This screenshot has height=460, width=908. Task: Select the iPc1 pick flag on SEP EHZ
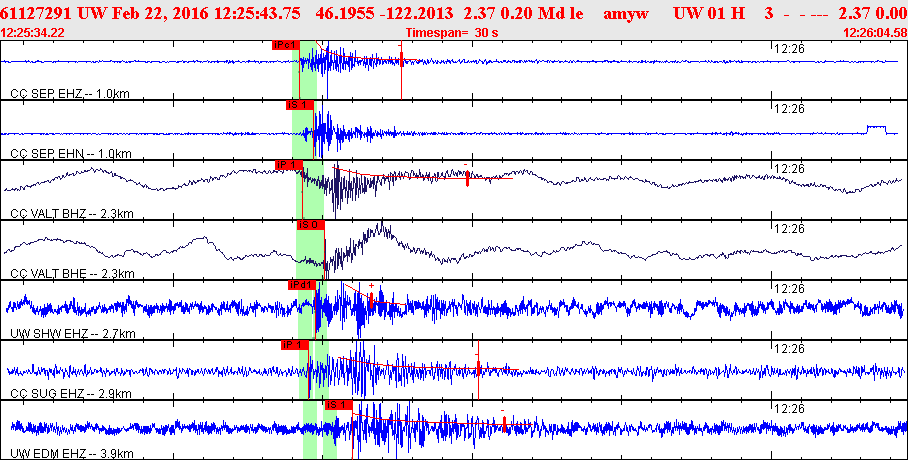tap(285, 45)
